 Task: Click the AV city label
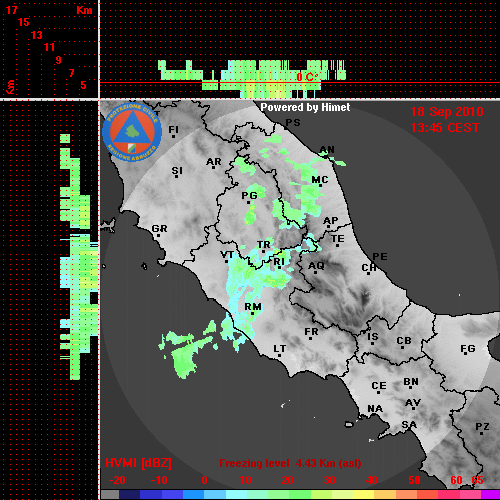pos(413,403)
